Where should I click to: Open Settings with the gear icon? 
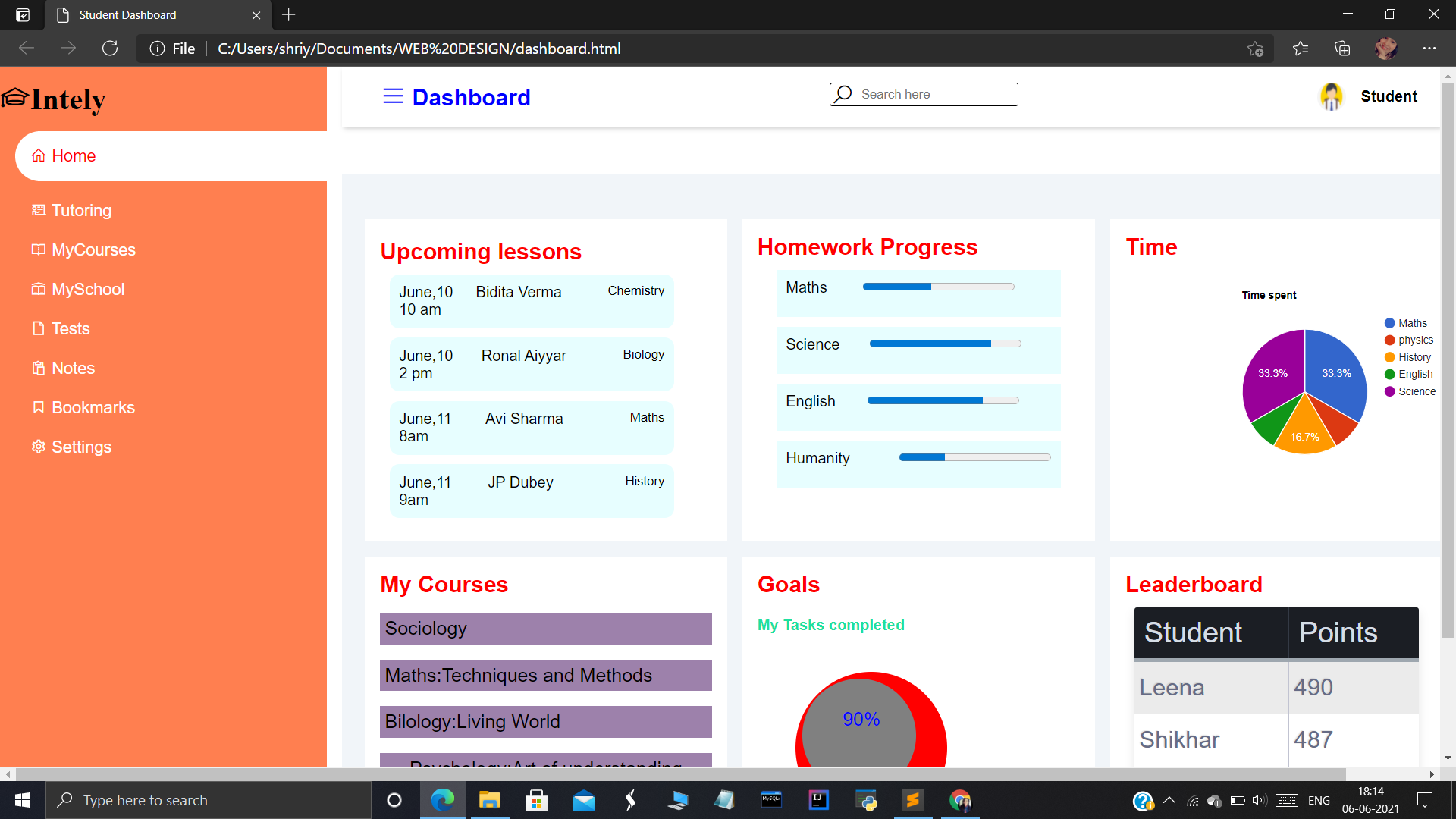39,447
